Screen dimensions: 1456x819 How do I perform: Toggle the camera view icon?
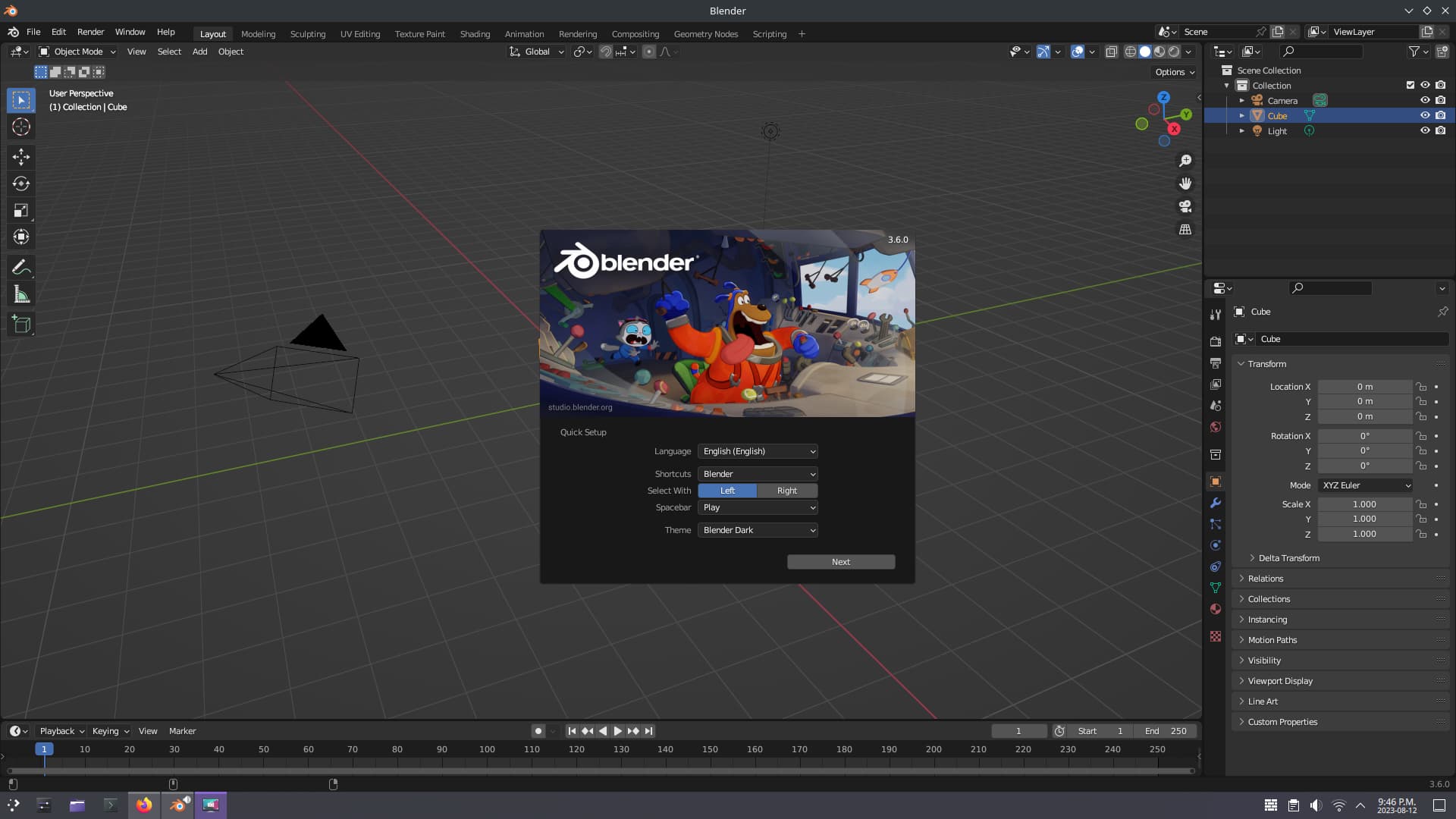[1185, 206]
